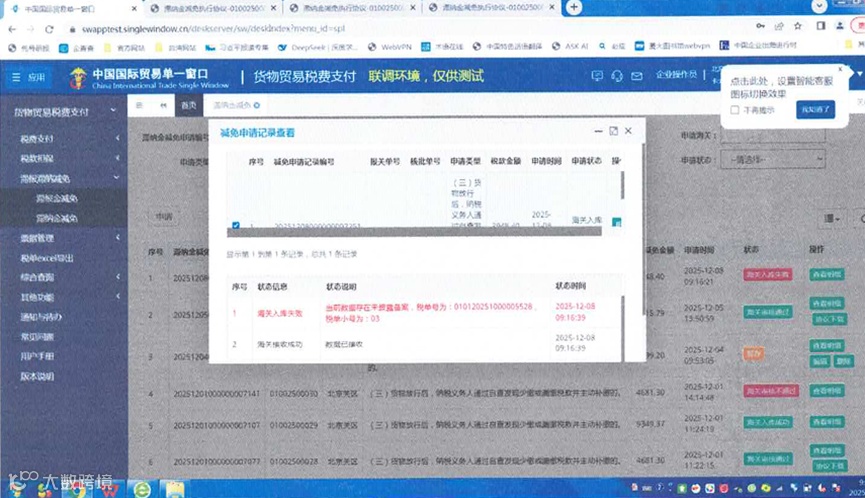This screenshot has height=498, width=865.
Task: Click 编辑 for the 暂存 row
Action: tap(820, 361)
